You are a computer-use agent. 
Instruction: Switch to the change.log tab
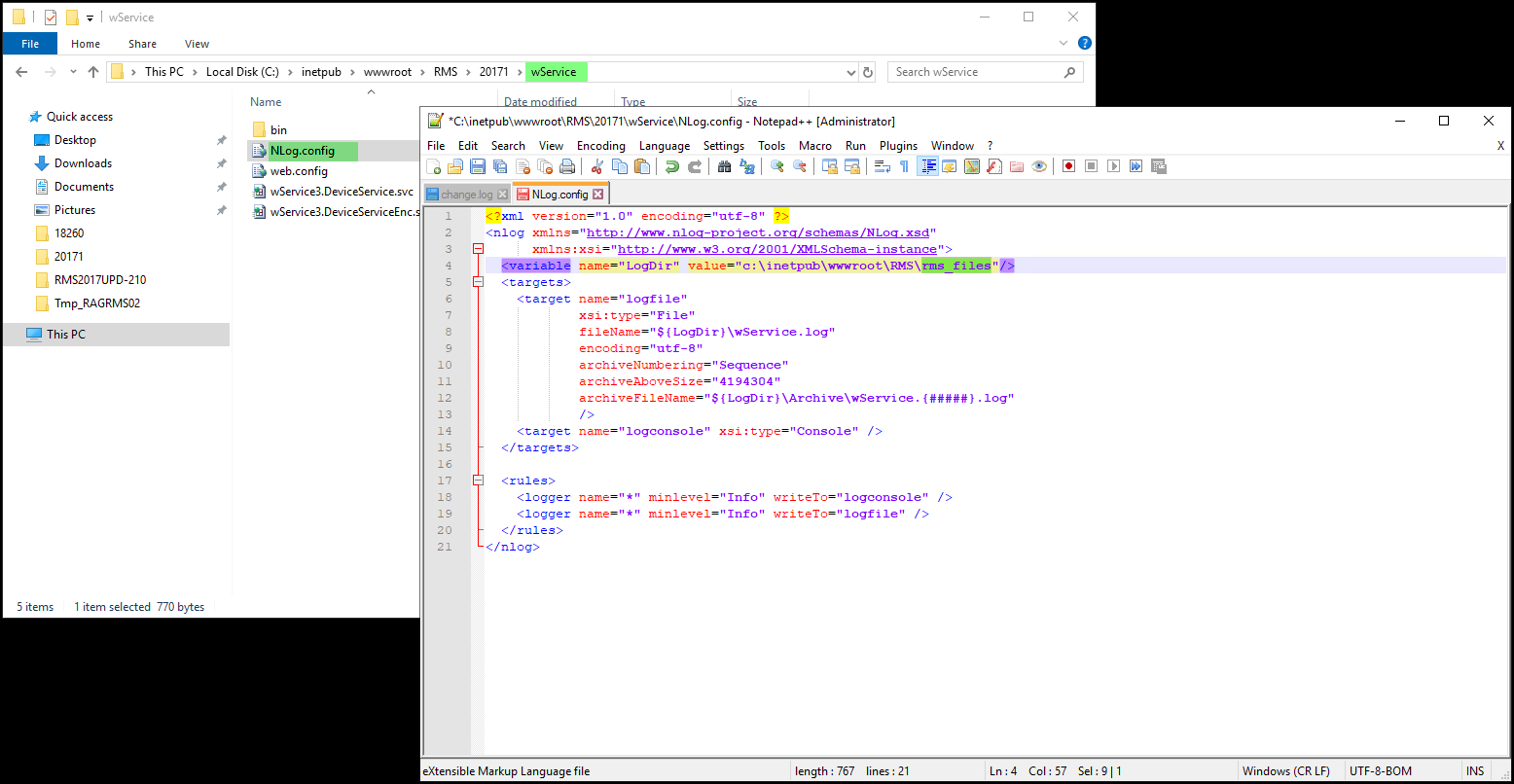tap(466, 195)
